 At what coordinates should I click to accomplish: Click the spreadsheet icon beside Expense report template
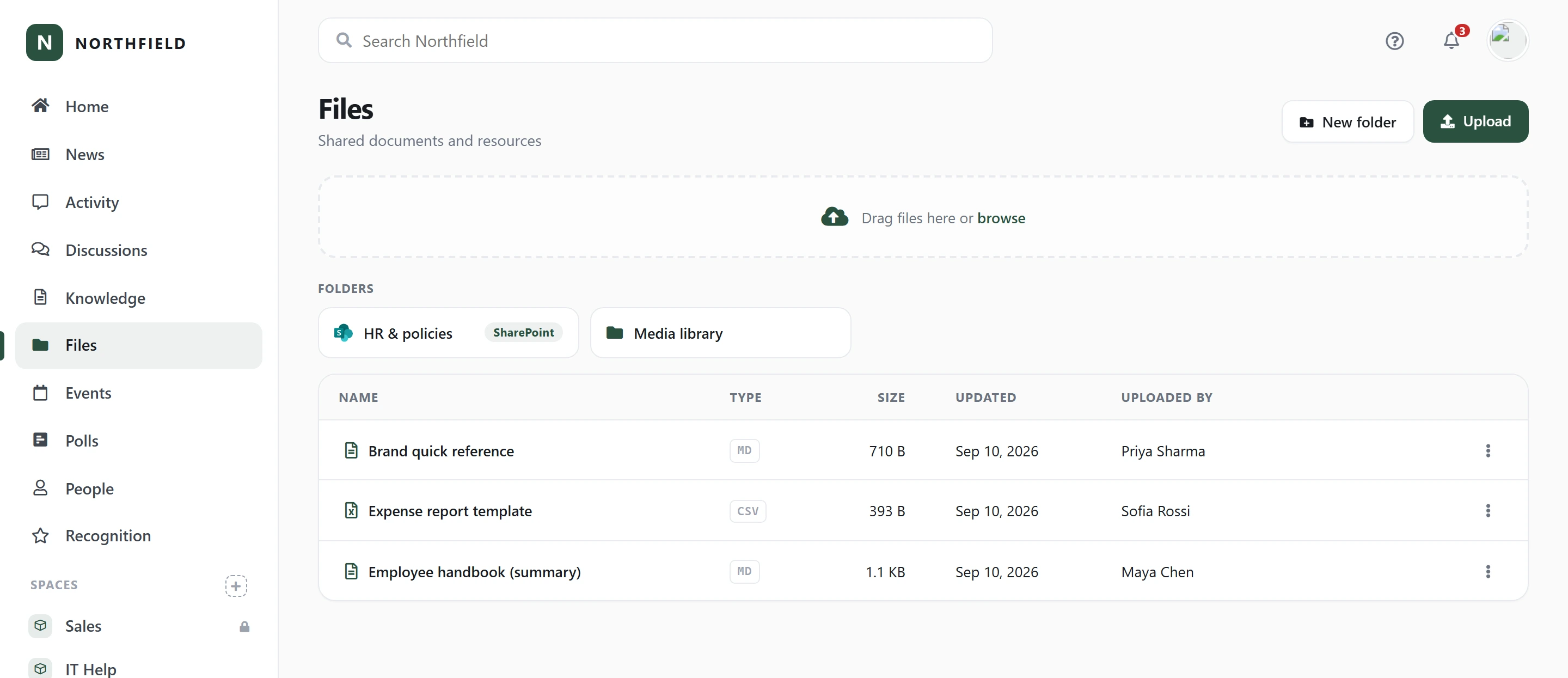pos(351,510)
